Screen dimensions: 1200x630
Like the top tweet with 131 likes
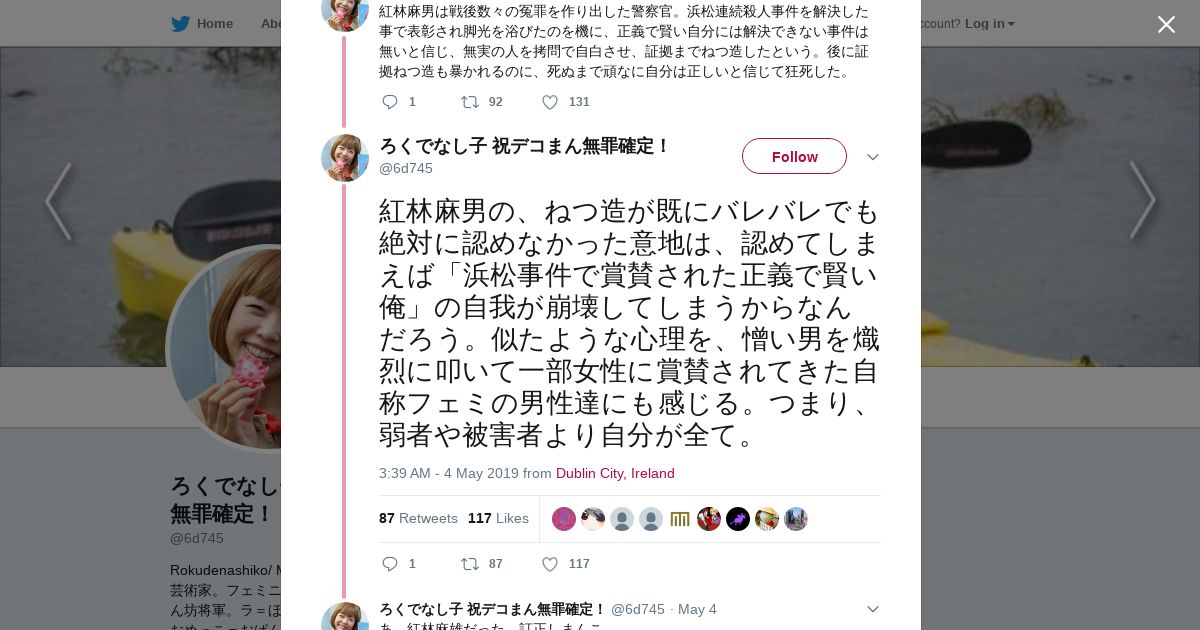pos(550,102)
